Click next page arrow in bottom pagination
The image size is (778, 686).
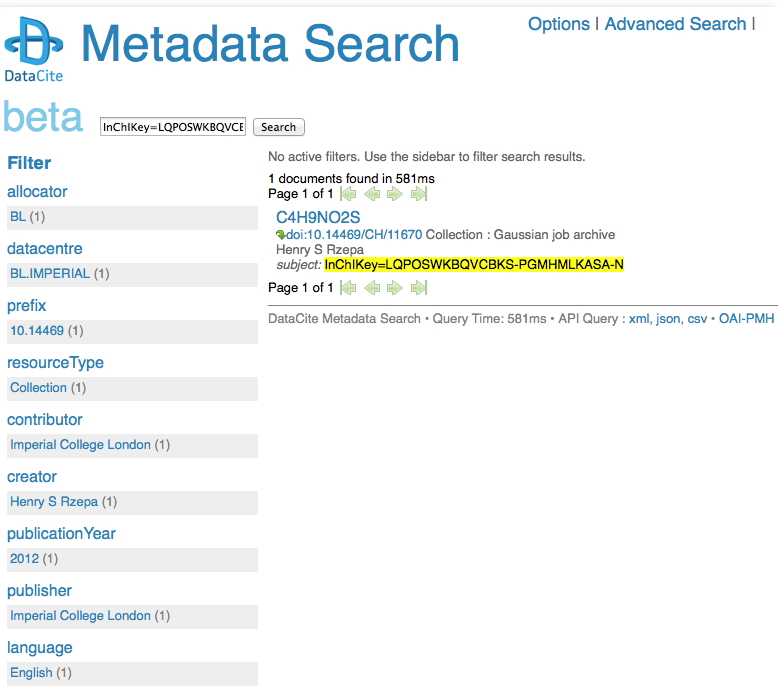pos(395,288)
